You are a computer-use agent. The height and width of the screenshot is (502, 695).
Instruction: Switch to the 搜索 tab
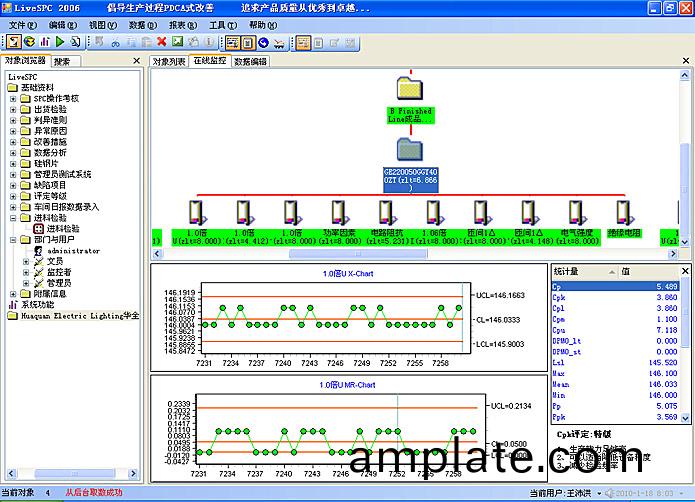(62, 62)
